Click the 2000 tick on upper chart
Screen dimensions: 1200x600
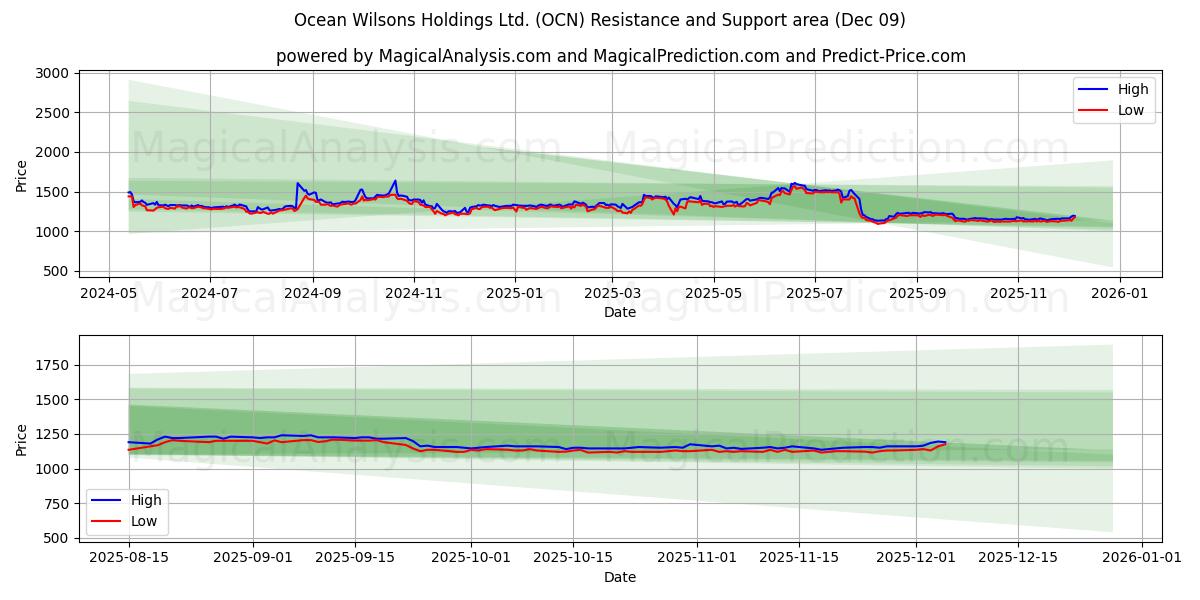point(51,152)
